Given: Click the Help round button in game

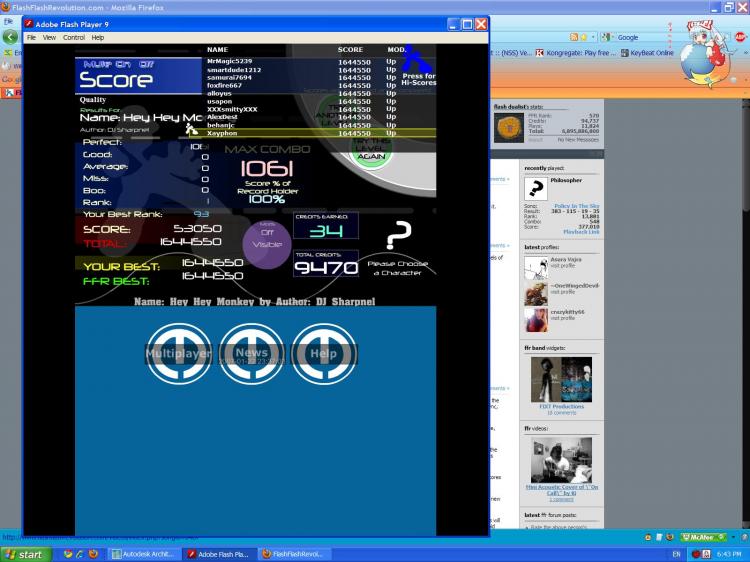Looking at the screenshot, I should coord(324,354).
